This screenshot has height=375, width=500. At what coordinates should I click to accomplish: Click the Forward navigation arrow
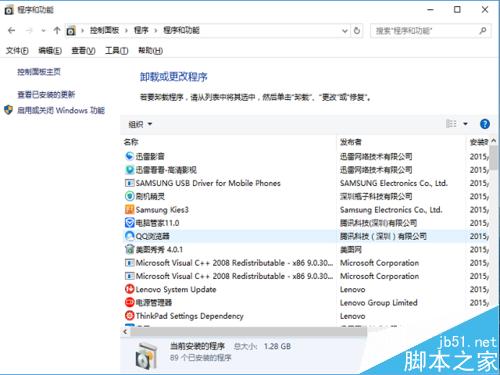(29, 31)
